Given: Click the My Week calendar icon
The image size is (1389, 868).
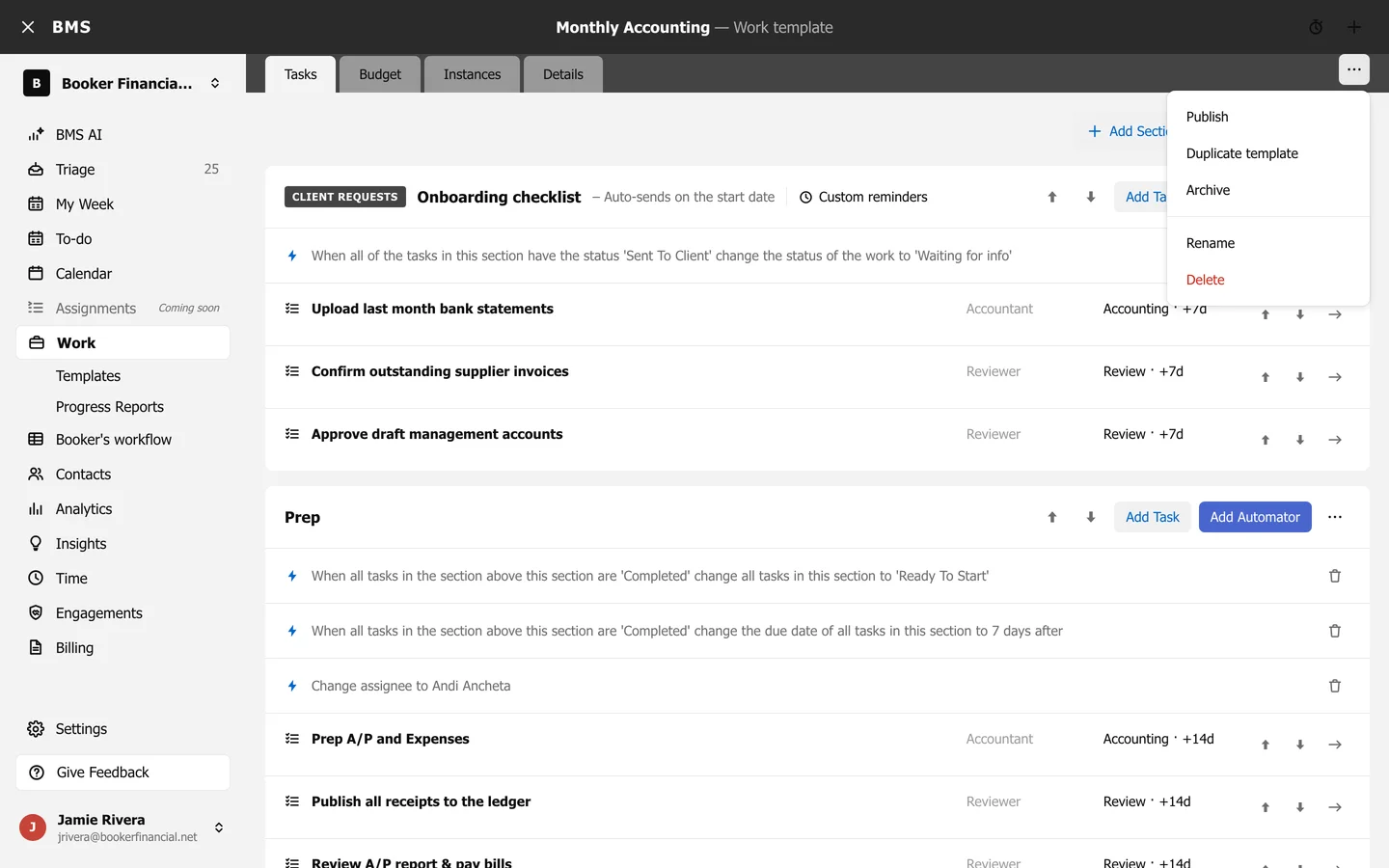Looking at the screenshot, I should pos(36,203).
